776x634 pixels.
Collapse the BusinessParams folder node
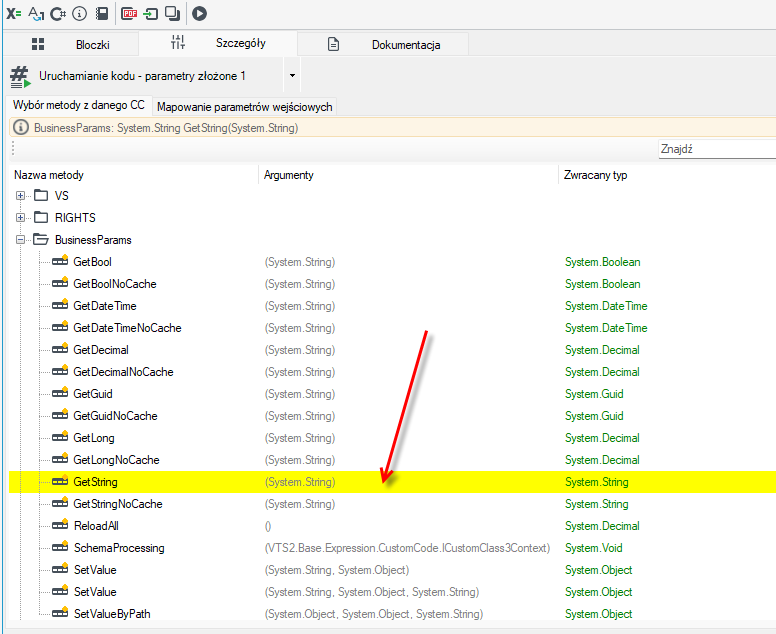(x=20, y=240)
